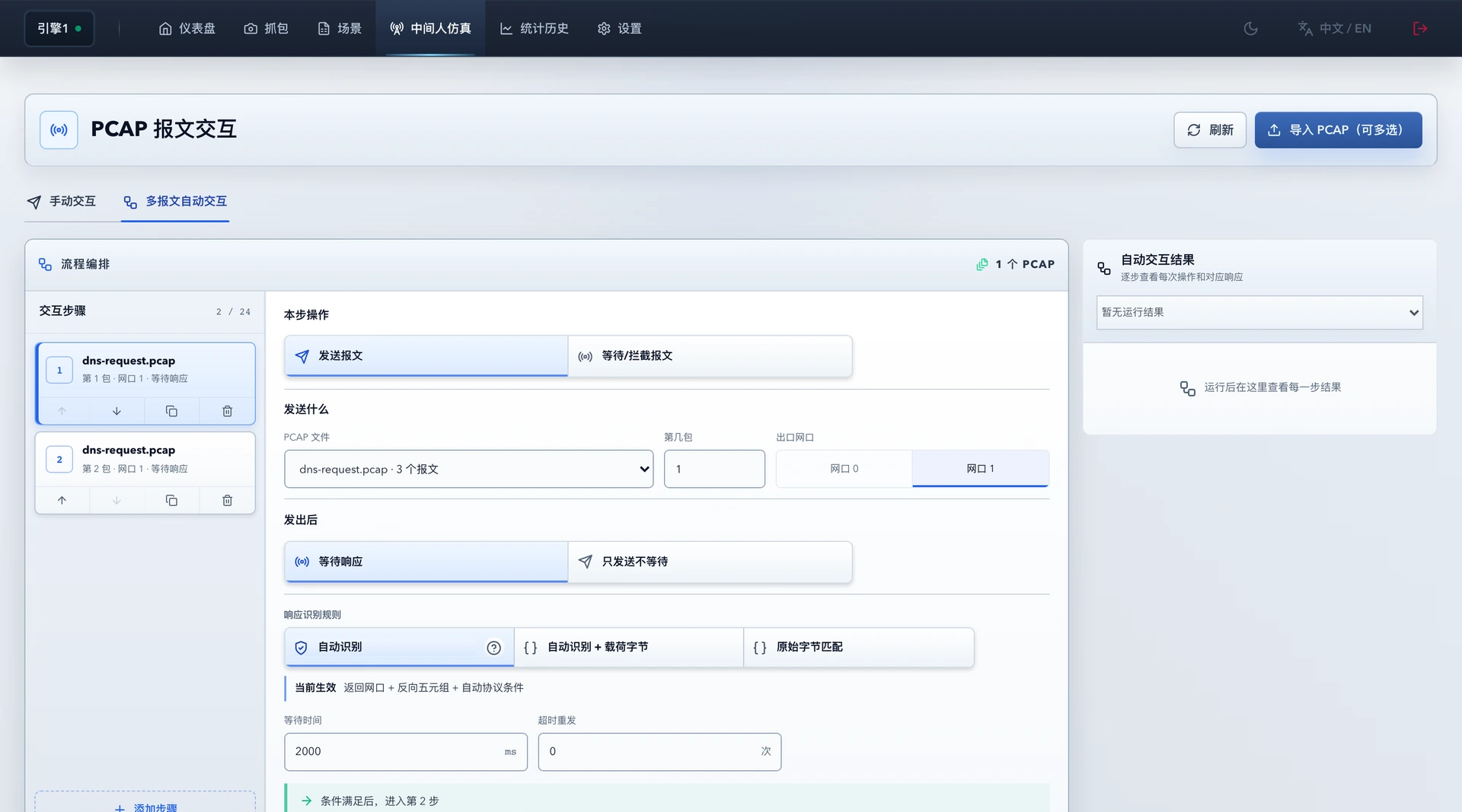
Task: Open 设置 page
Action: 619,28
